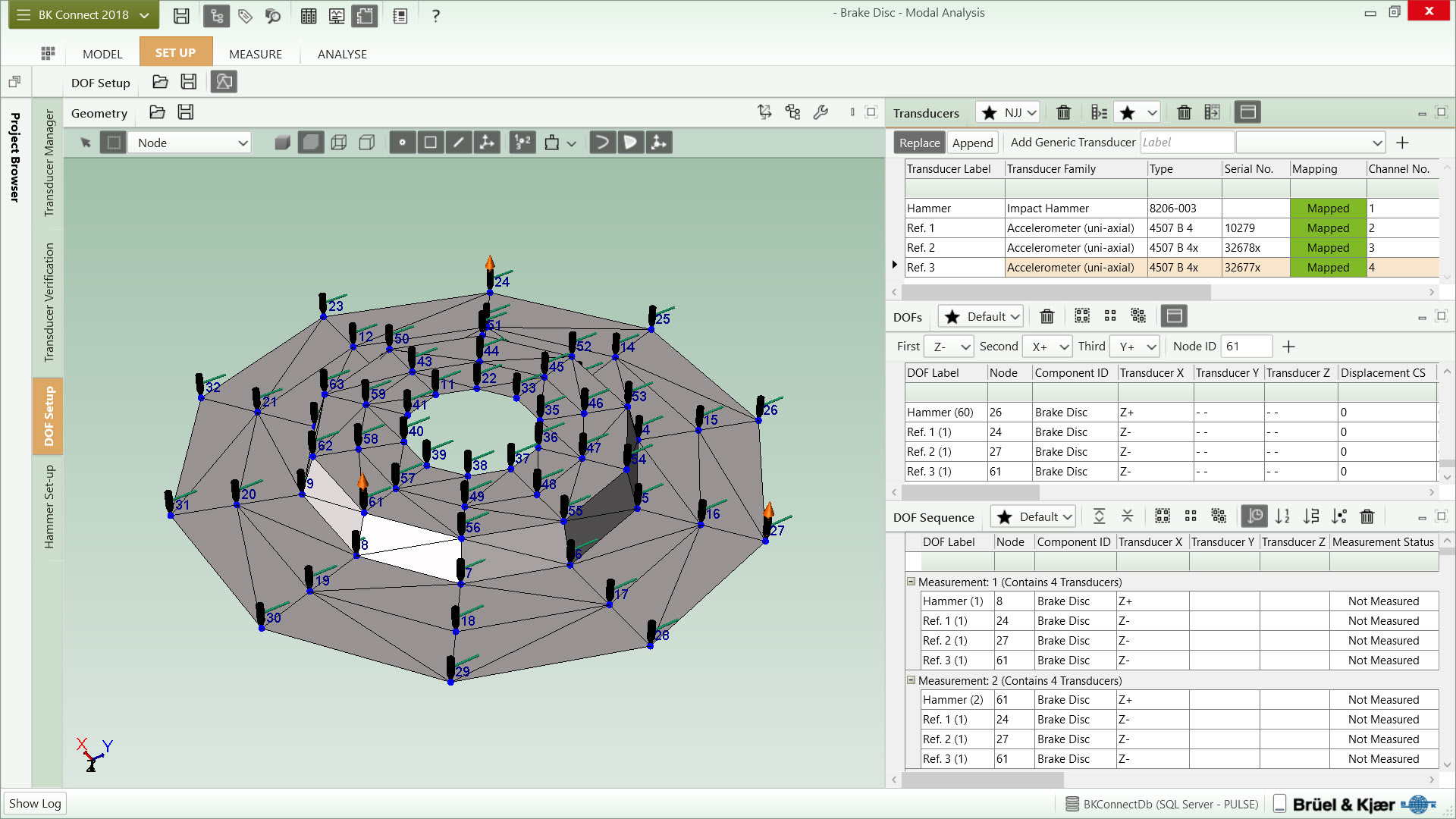Toggle rectangle selection mode button

tap(113, 143)
